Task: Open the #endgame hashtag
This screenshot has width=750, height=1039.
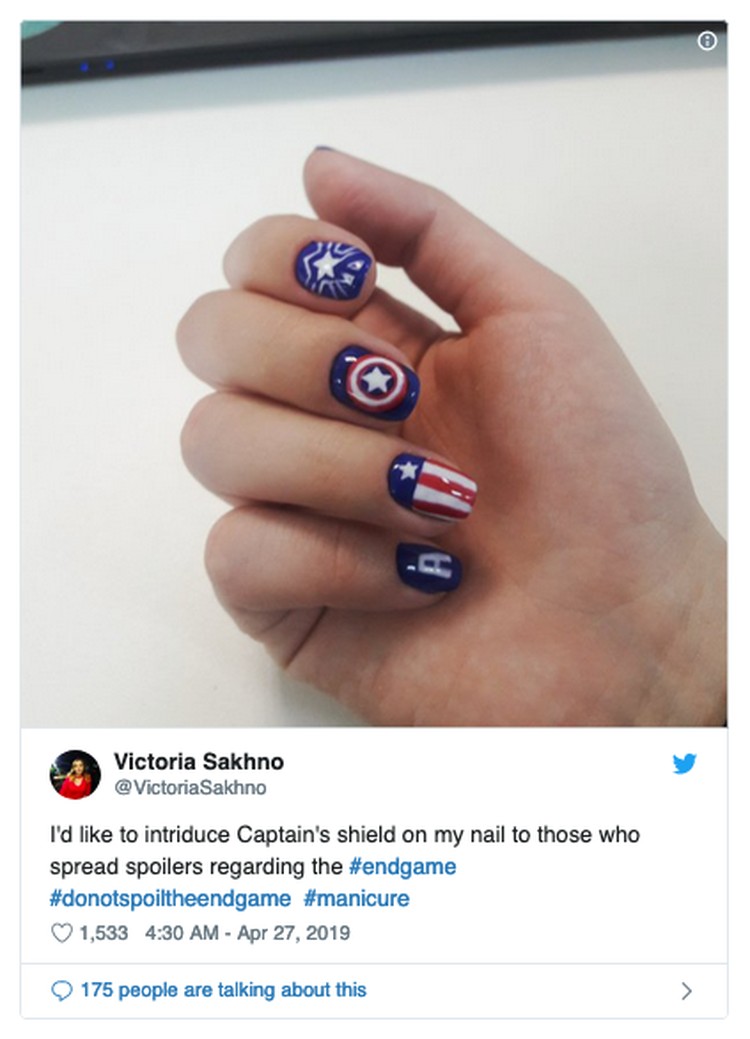Action: (x=402, y=867)
